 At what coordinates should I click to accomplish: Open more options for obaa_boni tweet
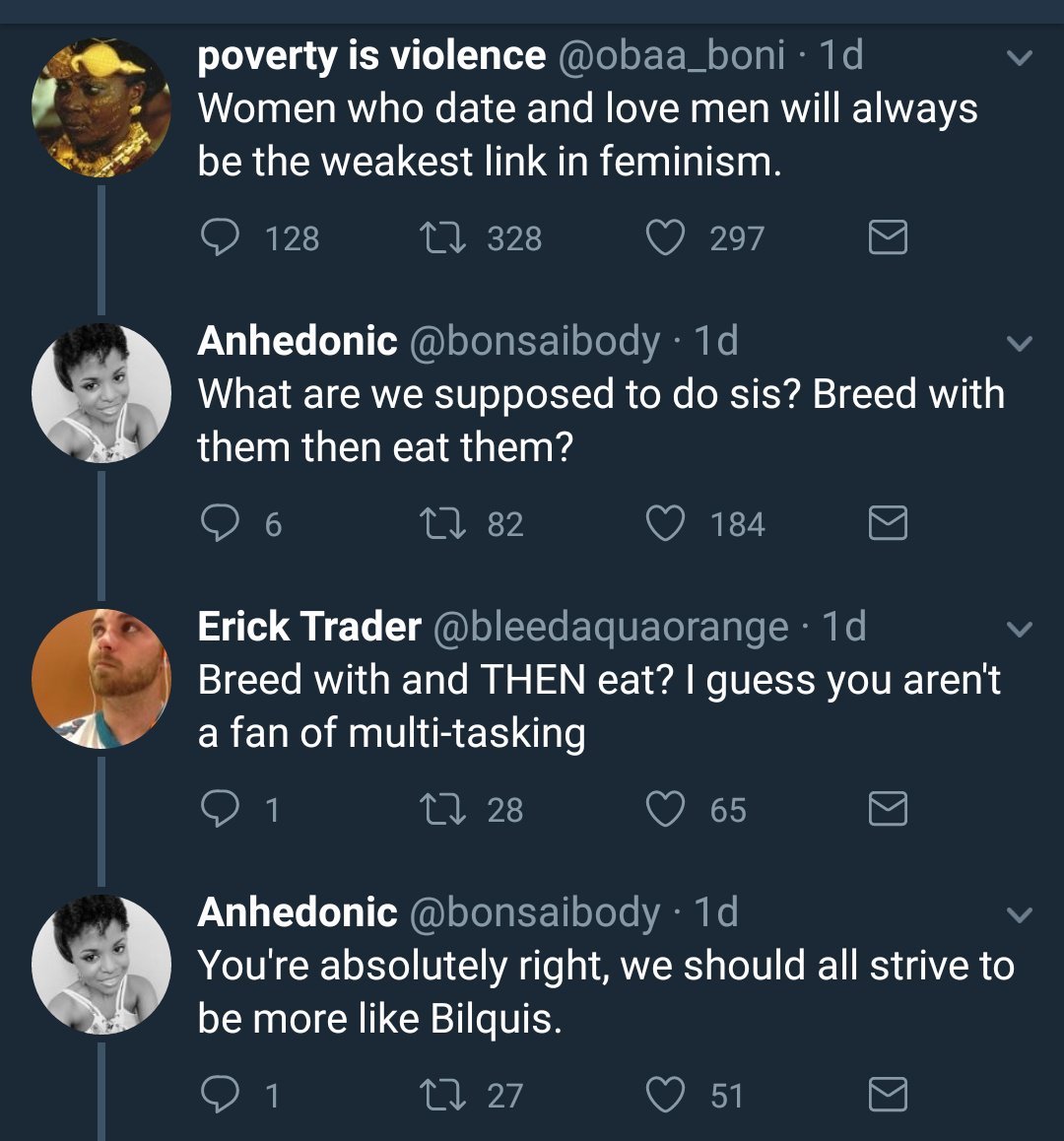coord(1020,58)
